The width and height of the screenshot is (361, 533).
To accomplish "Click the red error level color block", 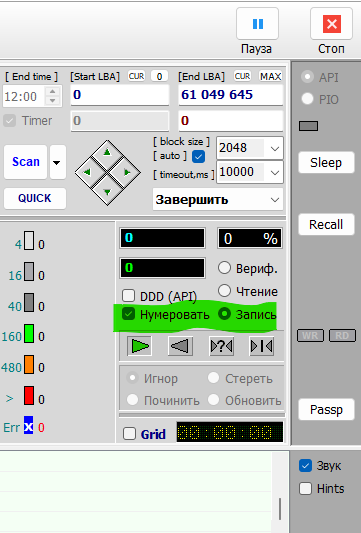I will [29, 395].
